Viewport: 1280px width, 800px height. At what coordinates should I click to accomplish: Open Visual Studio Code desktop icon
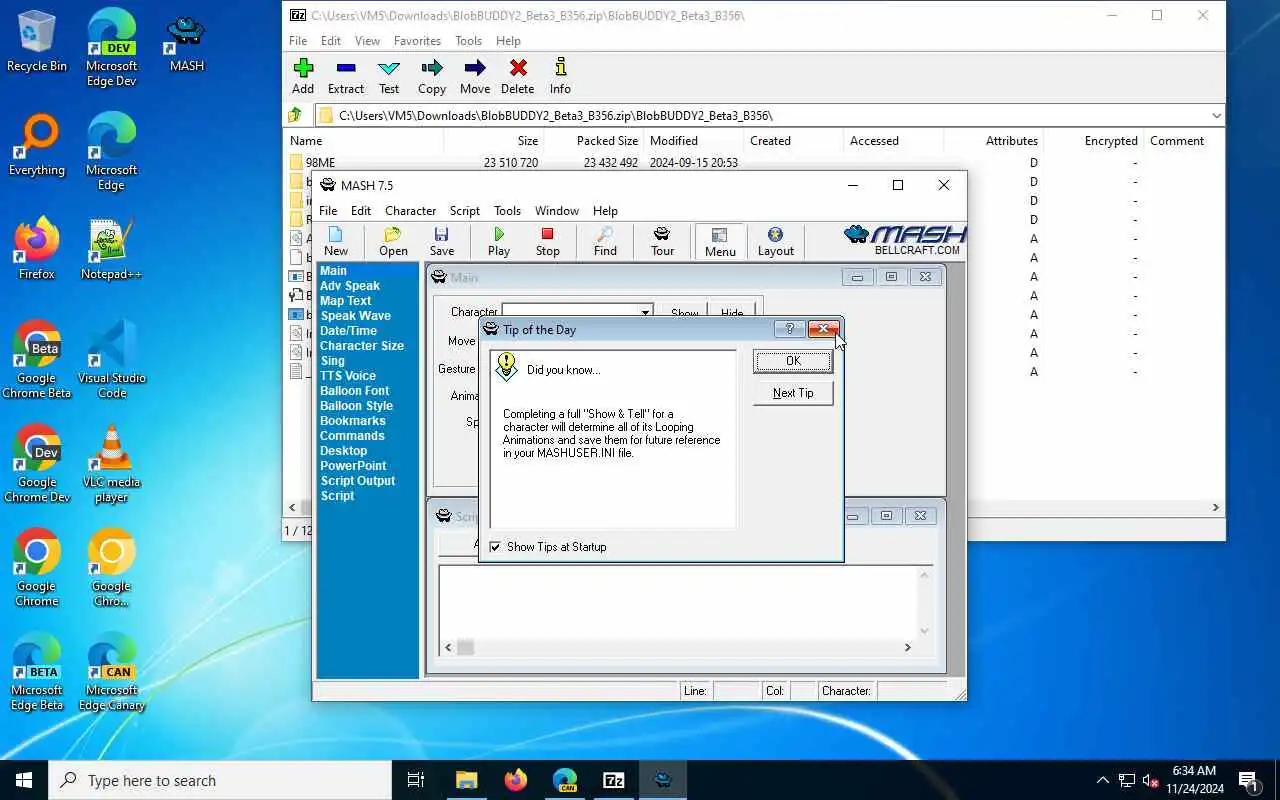click(111, 359)
